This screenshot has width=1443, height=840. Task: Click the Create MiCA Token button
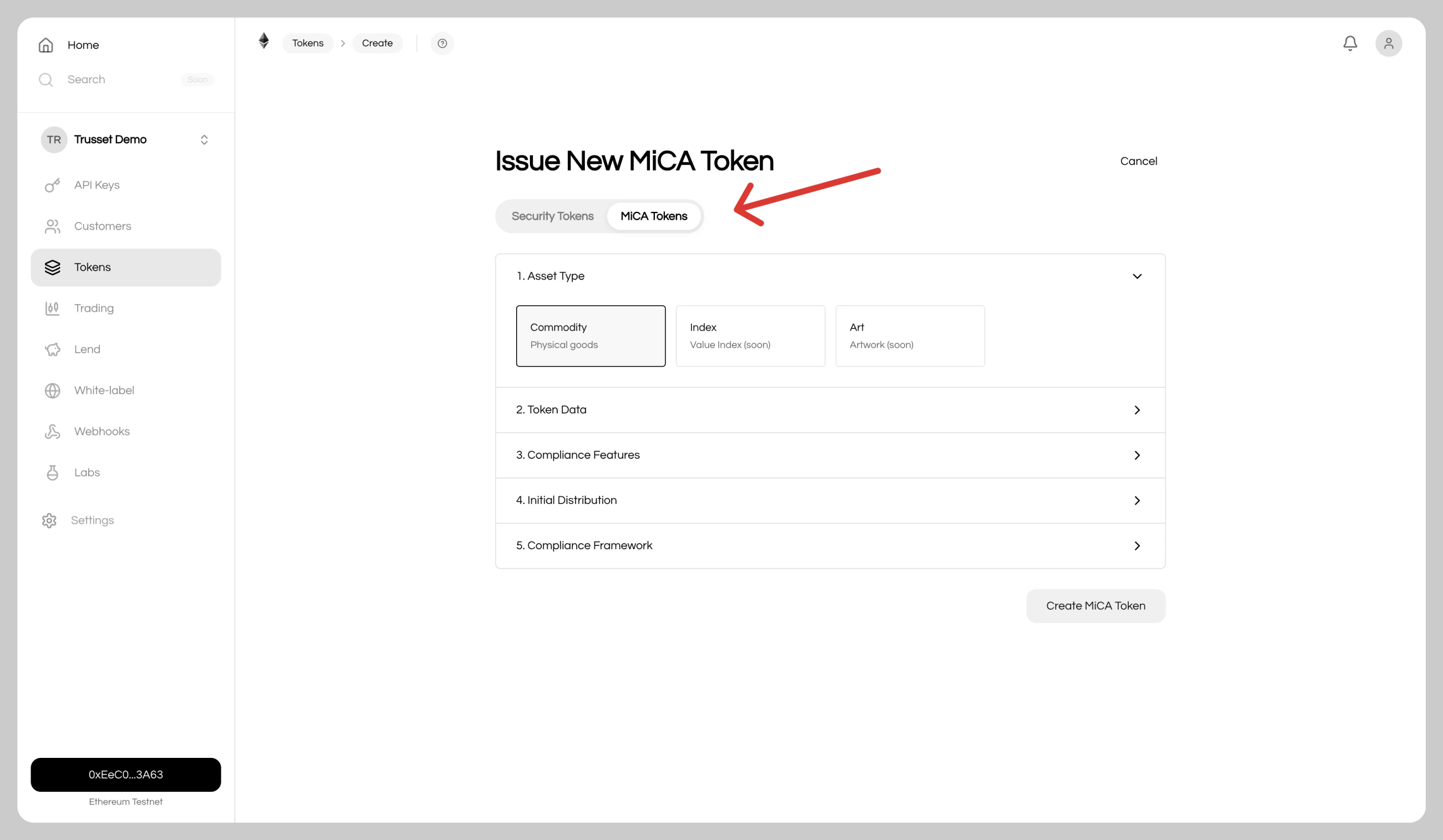1096,605
